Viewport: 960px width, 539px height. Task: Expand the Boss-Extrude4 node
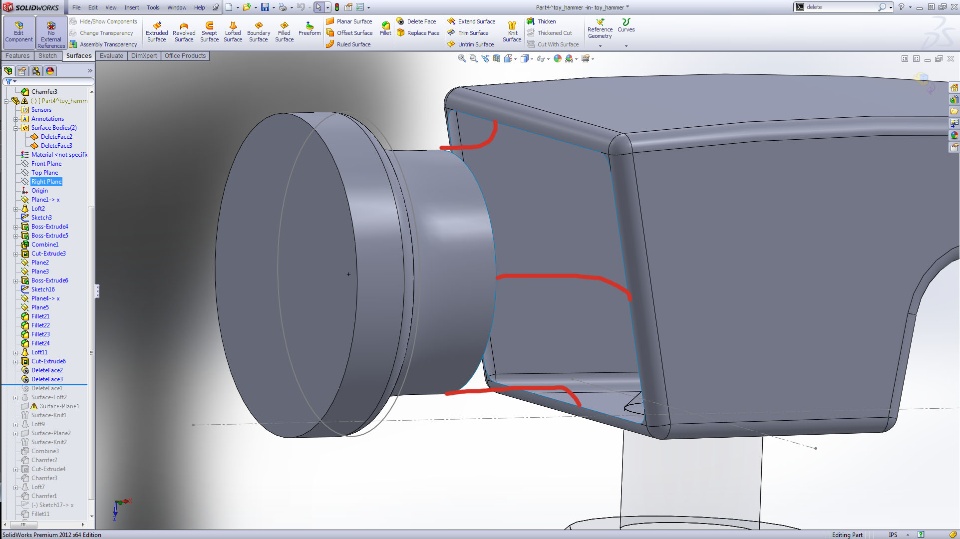pos(16,227)
